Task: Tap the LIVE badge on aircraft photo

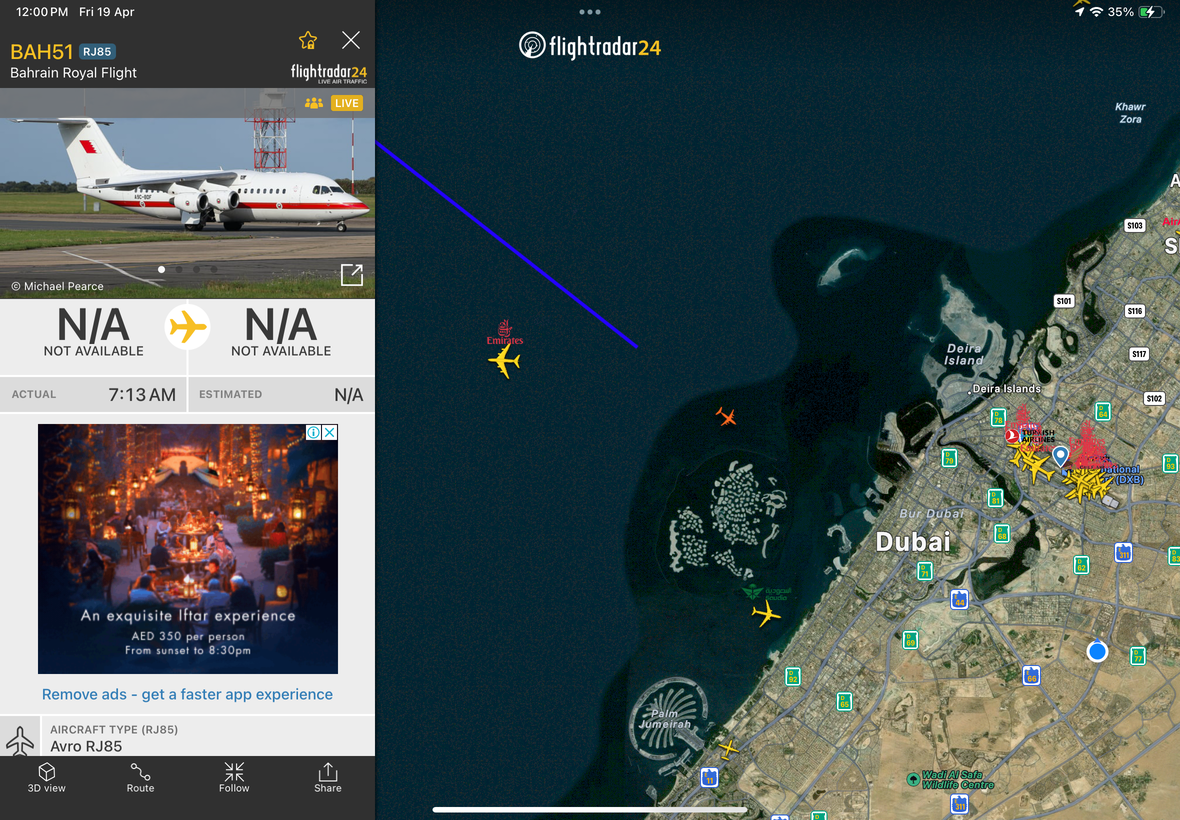Action: [x=347, y=103]
